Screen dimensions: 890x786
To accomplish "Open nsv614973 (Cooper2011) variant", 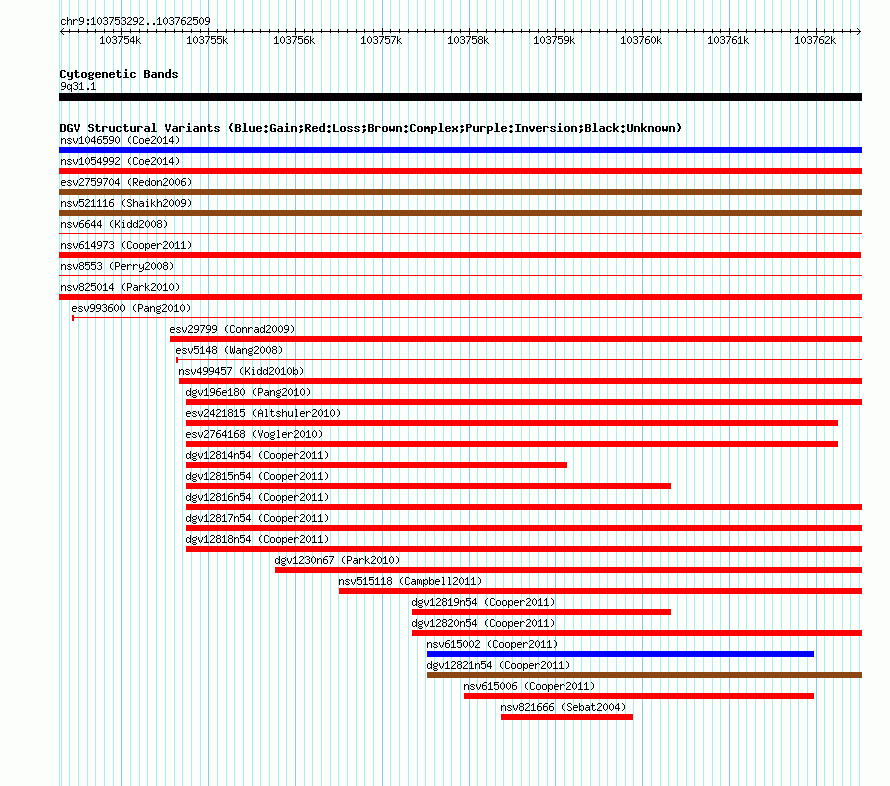I will (126, 245).
